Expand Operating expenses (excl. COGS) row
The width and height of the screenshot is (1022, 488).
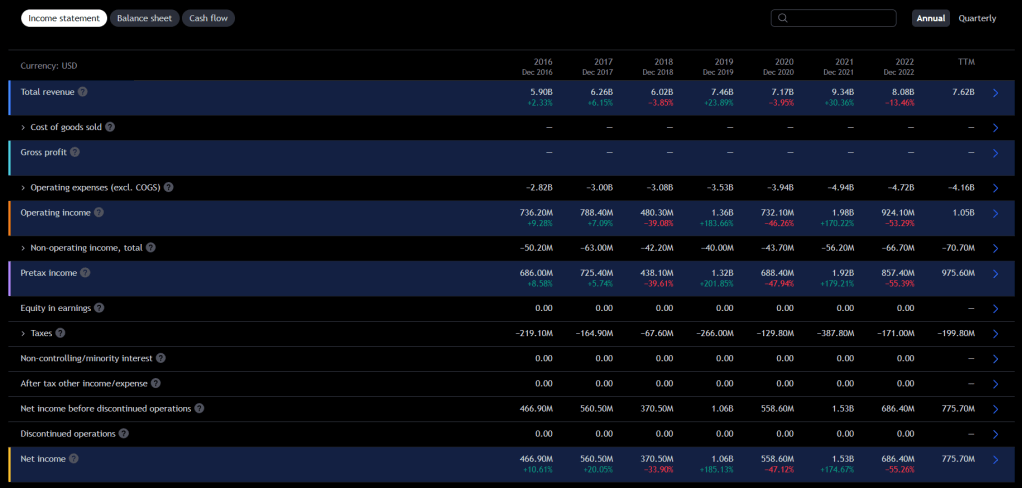pyautogui.click(x=23, y=188)
